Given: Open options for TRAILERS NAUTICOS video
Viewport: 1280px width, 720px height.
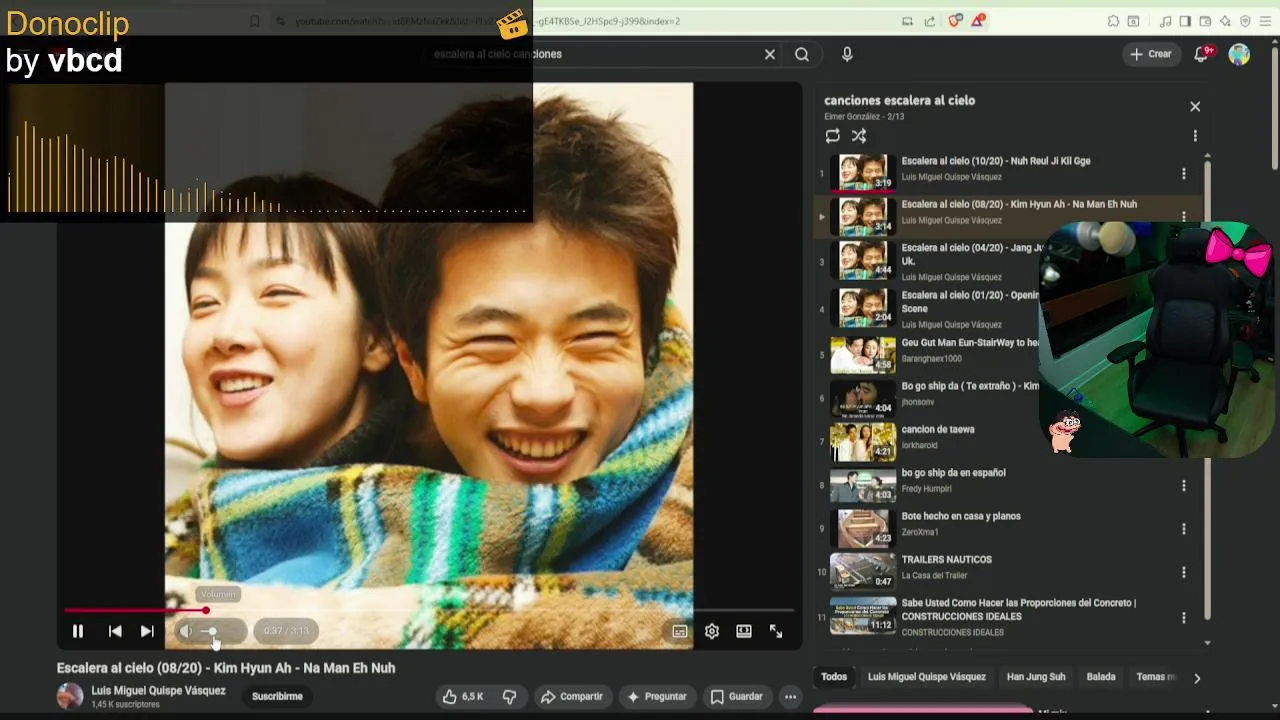Looking at the screenshot, I should click(x=1184, y=573).
